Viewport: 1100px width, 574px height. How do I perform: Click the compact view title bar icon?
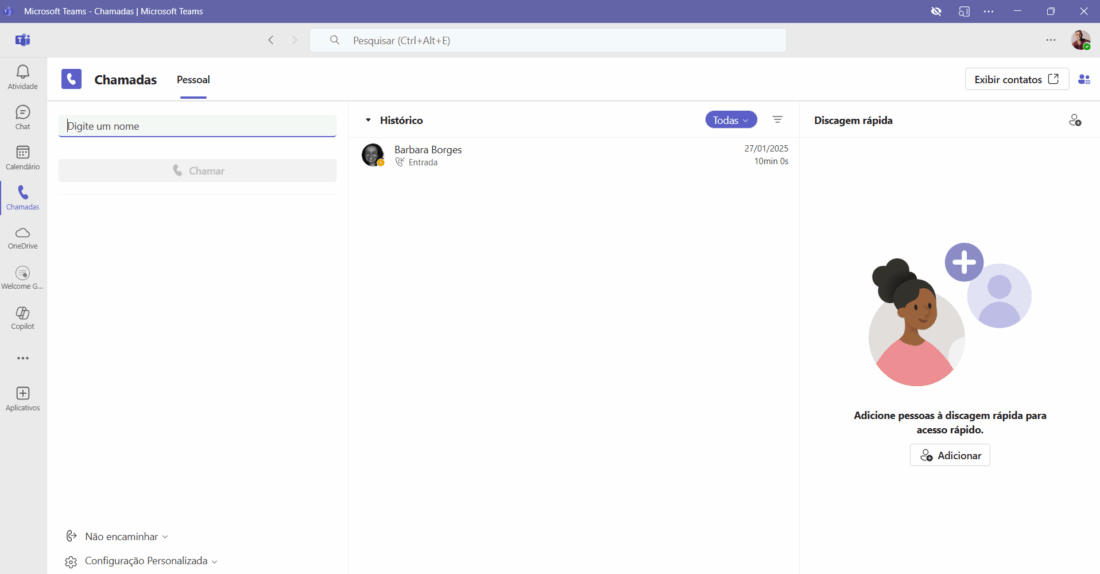[x=964, y=11]
